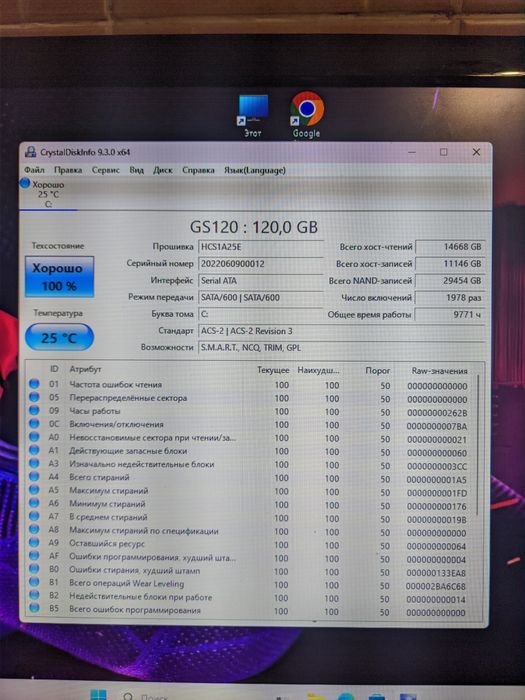Image resolution: width=525 pixels, height=700 pixels.
Task: Click the blue status icon for attribute A7
Action: pos(34,516)
